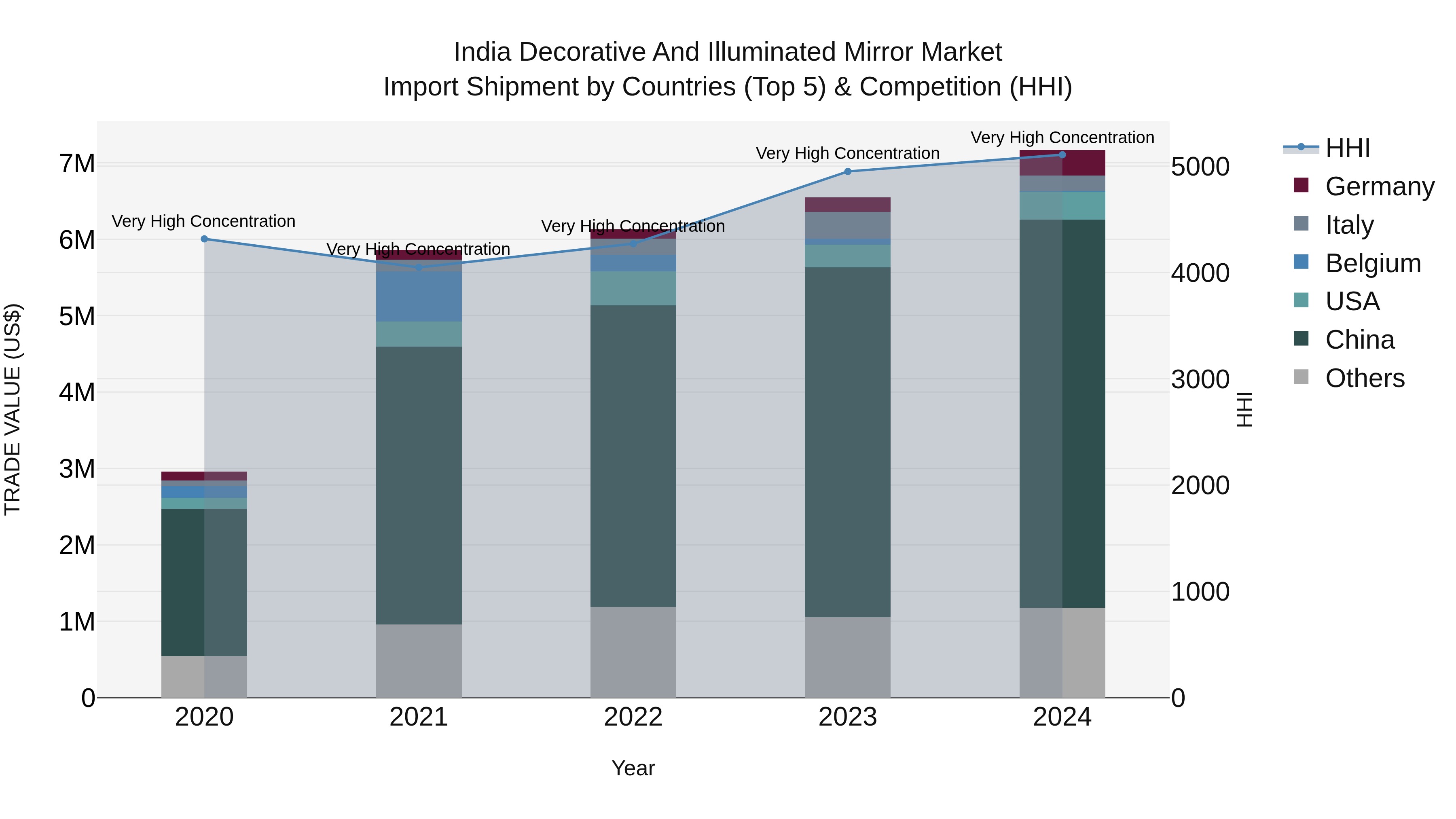Click the China dark green legend swatch
This screenshot has width=1456, height=819.
(x=1301, y=339)
